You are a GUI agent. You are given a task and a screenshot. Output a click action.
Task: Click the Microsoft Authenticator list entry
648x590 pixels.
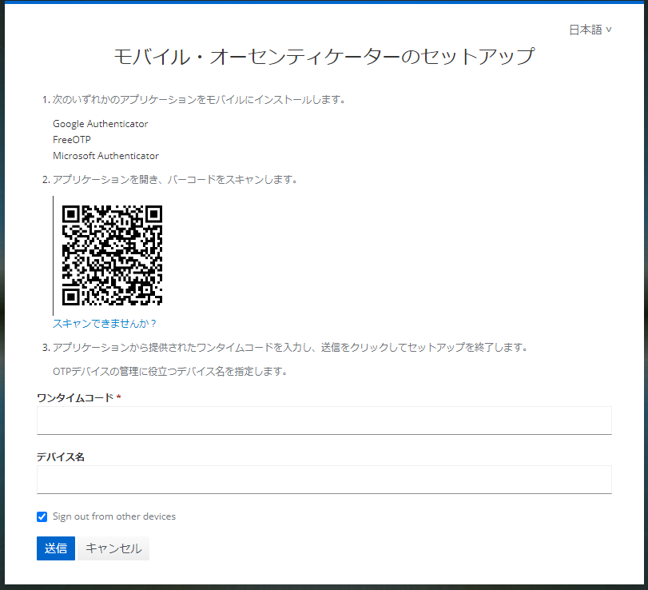point(105,156)
